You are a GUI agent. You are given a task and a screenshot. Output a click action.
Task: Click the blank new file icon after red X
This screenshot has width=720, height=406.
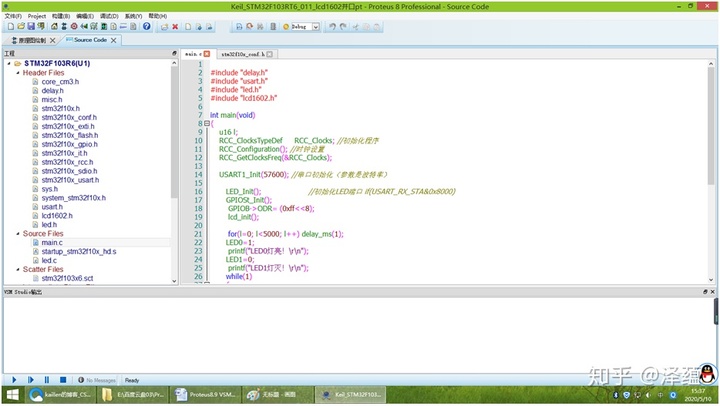click(188, 27)
